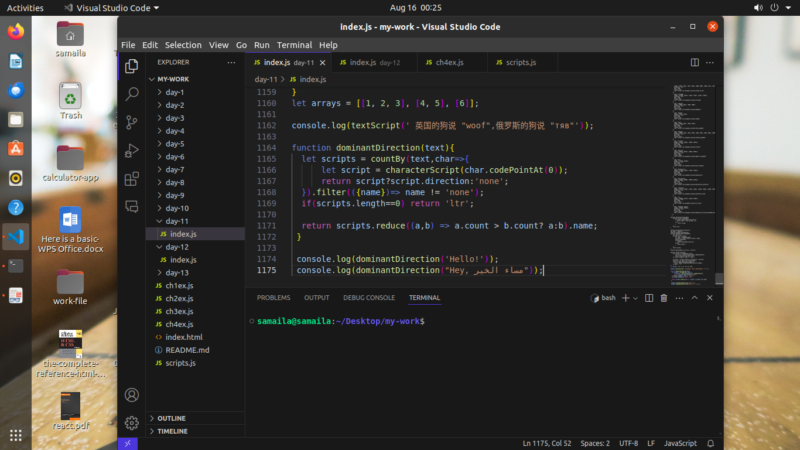Click the editor vertical scrollbar thumb
The height and width of the screenshot is (450, 800).
point(719,279)
